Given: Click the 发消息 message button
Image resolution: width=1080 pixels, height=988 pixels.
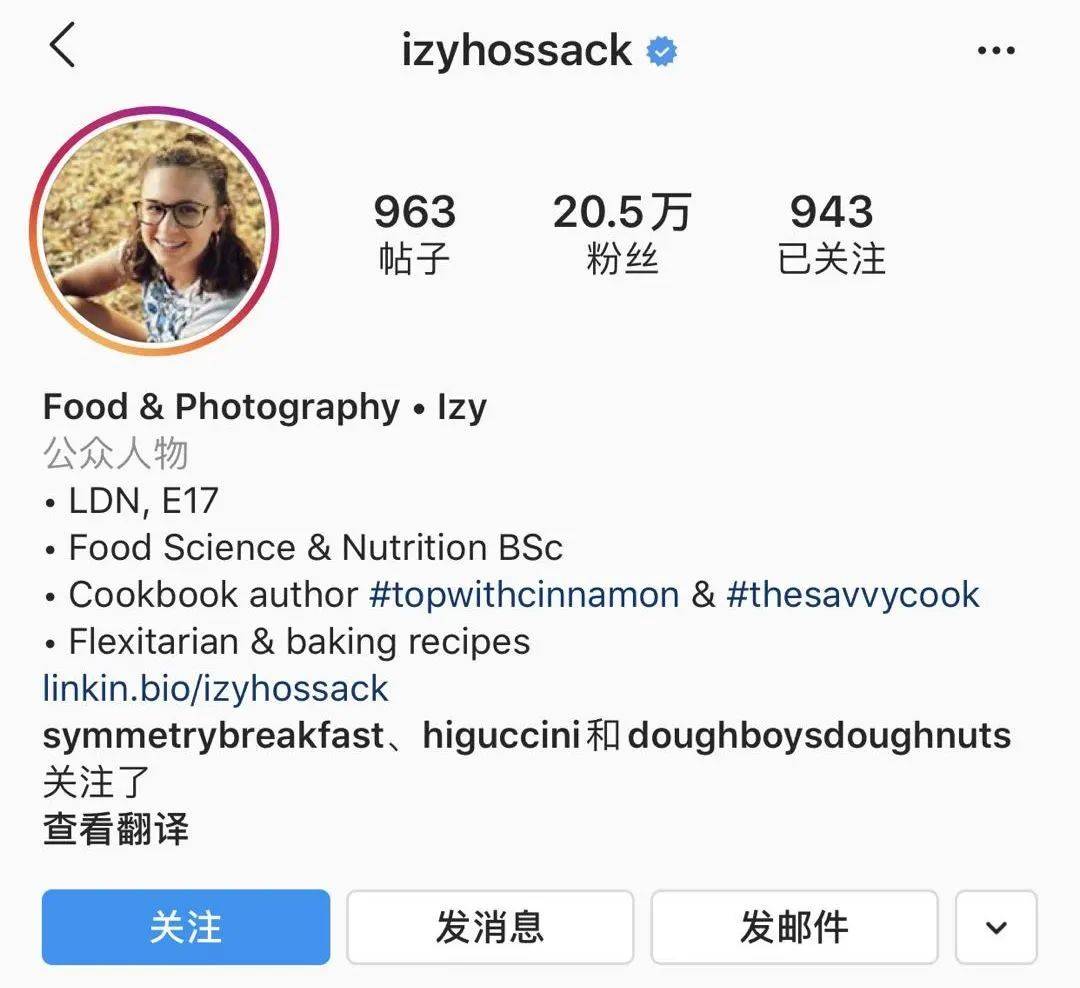Looking at the screenshot, I should [x=490, y=927].
